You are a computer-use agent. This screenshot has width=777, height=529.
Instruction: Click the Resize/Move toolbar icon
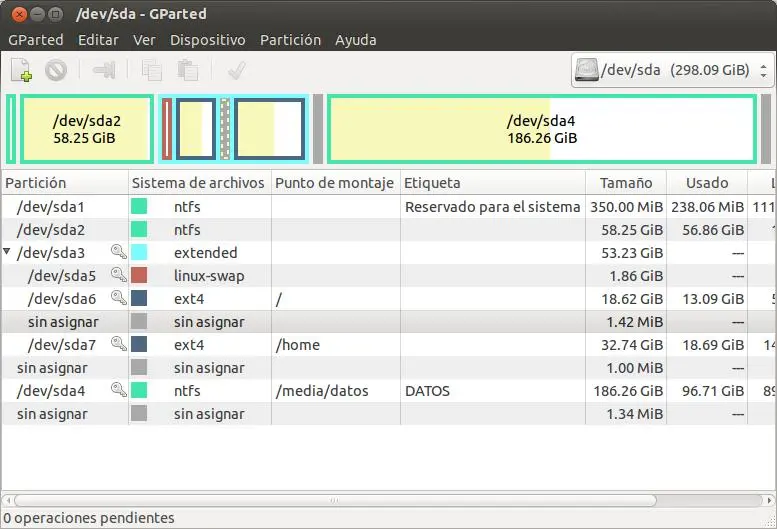coord(104,70)
